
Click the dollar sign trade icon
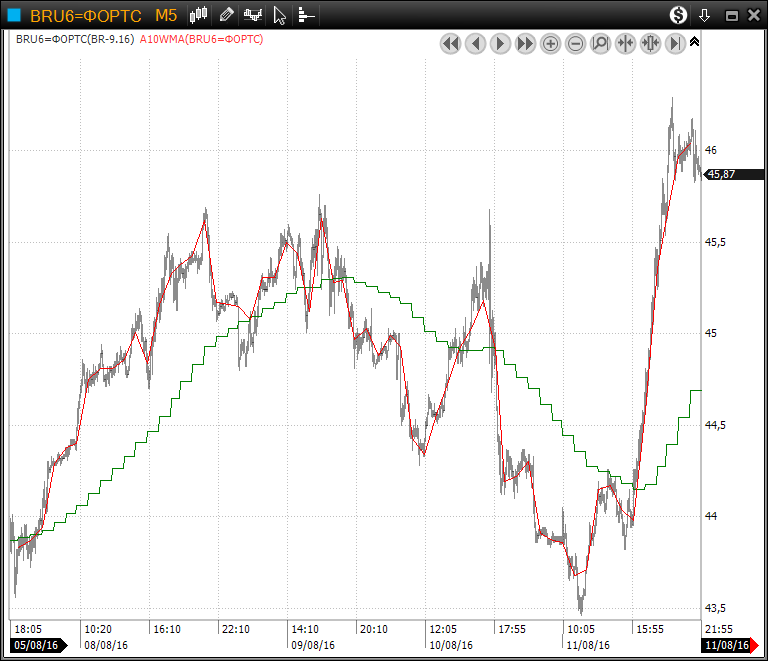[679, 15]
